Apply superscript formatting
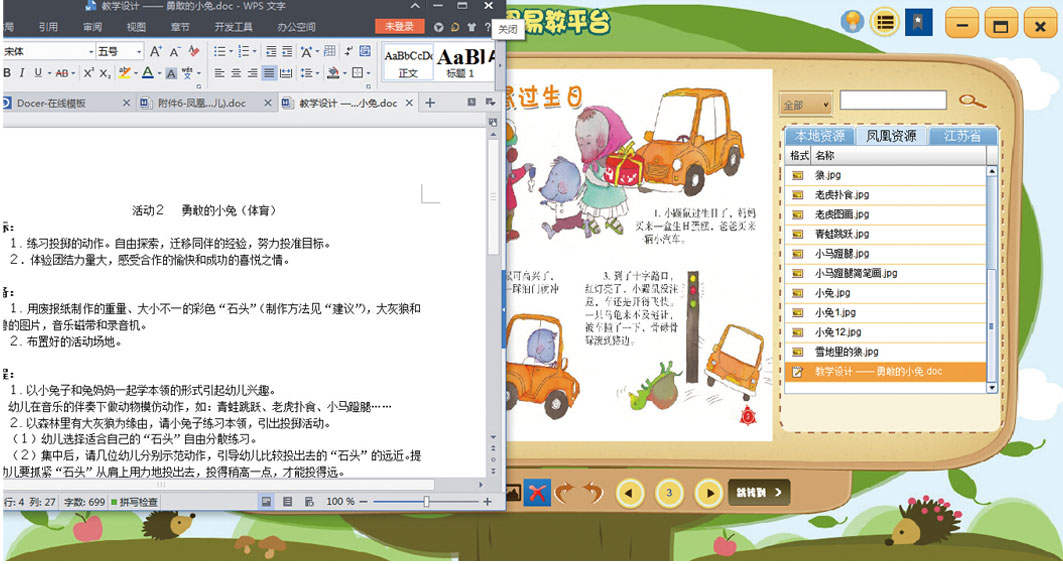Image resolution: width=1063 pixels, height=564 pixels. pyautogui.click(x=89, y=73)
